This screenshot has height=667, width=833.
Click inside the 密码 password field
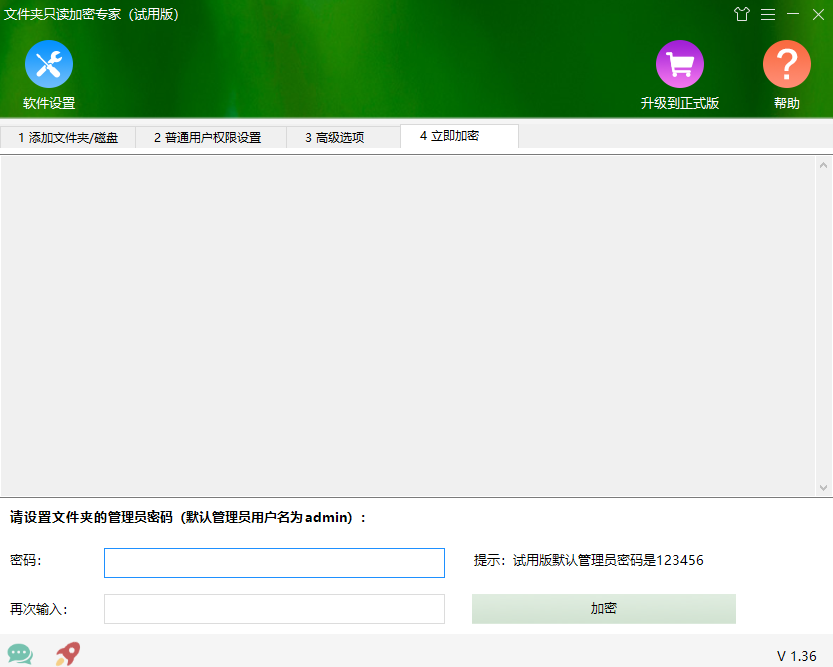pos(273,562)
